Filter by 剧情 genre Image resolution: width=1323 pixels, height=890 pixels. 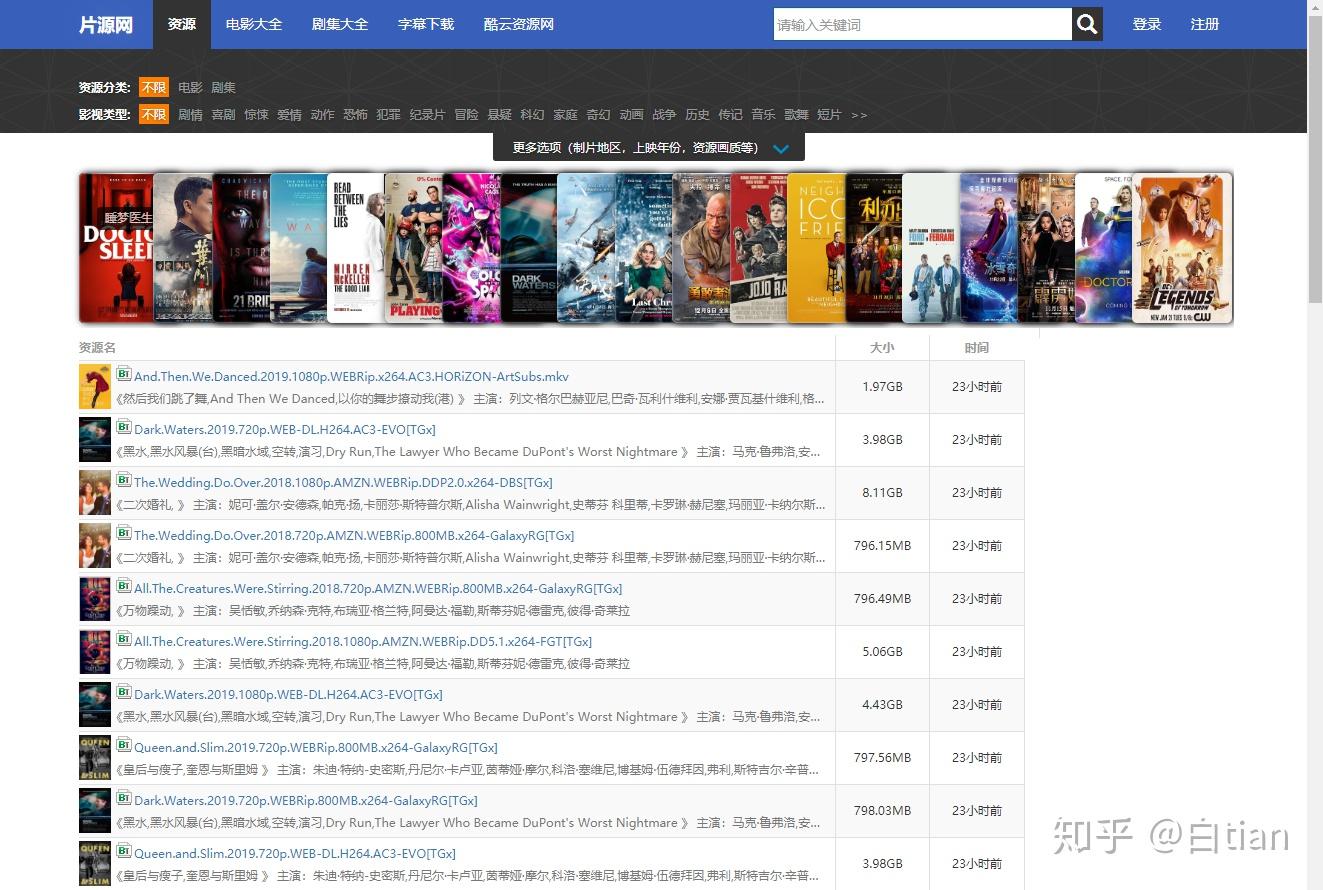coord(190,115)
